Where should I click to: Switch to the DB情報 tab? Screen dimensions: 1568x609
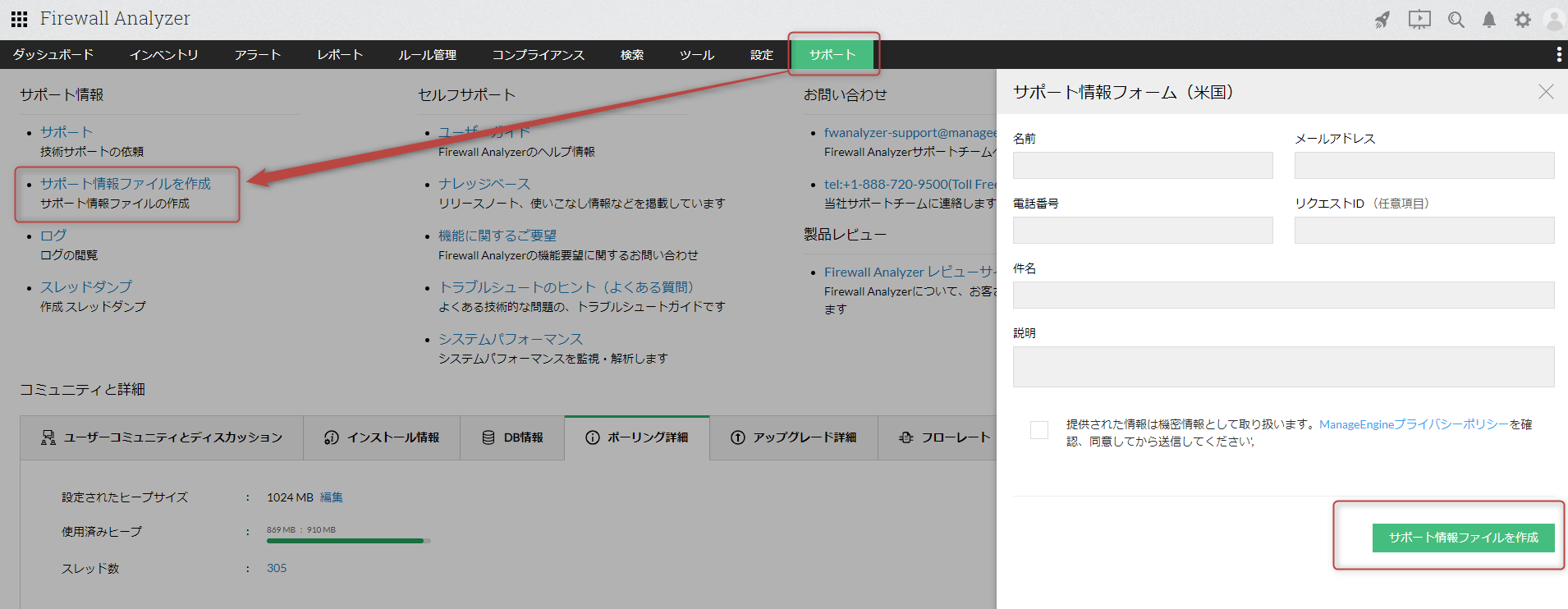(513, 437)
